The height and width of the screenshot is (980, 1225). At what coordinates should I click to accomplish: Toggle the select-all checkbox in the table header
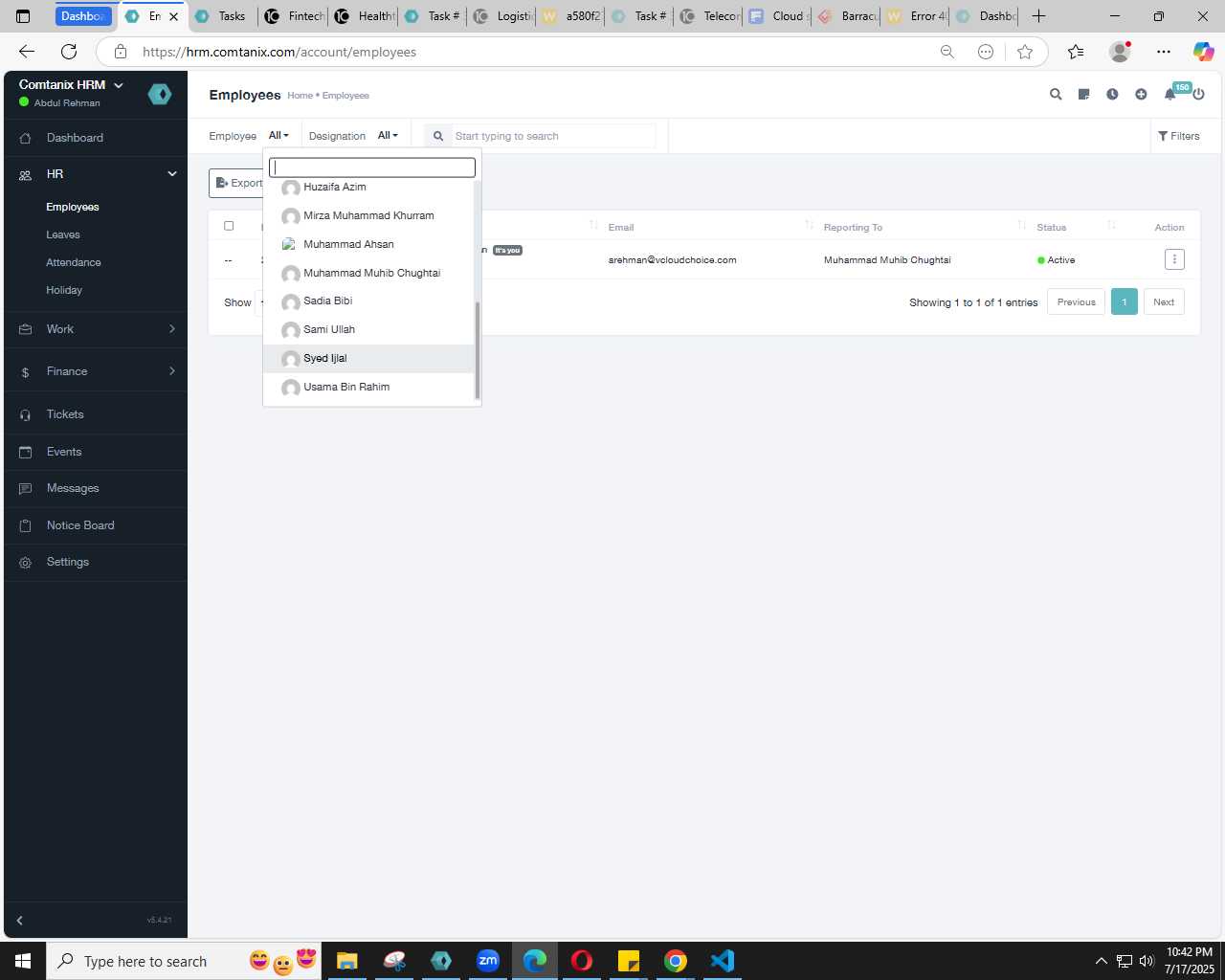[x=229, y=226]
